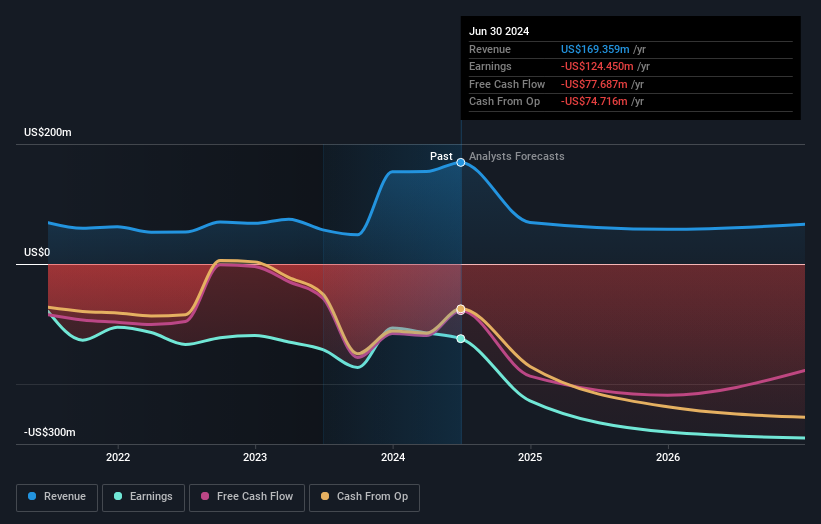The width and height of the screenshot is (821, 524).
Task: Click the US$200m y-axis label
Action: tap(48, 132)
